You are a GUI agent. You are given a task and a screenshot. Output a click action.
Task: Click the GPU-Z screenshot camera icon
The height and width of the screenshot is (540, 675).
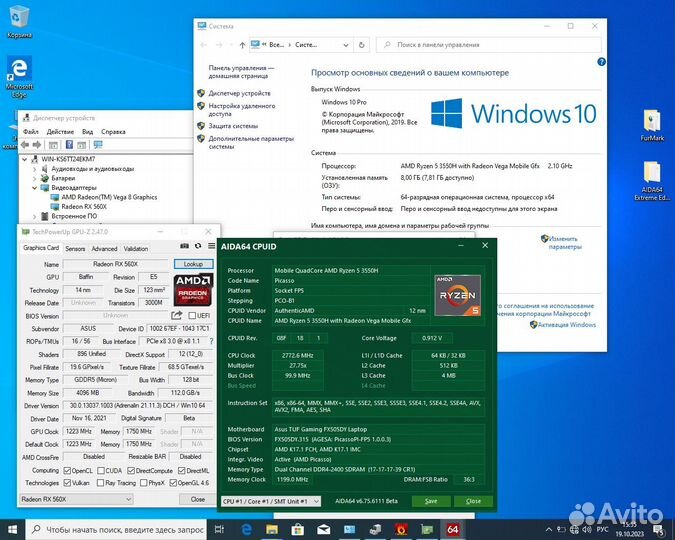coord(184,247)
